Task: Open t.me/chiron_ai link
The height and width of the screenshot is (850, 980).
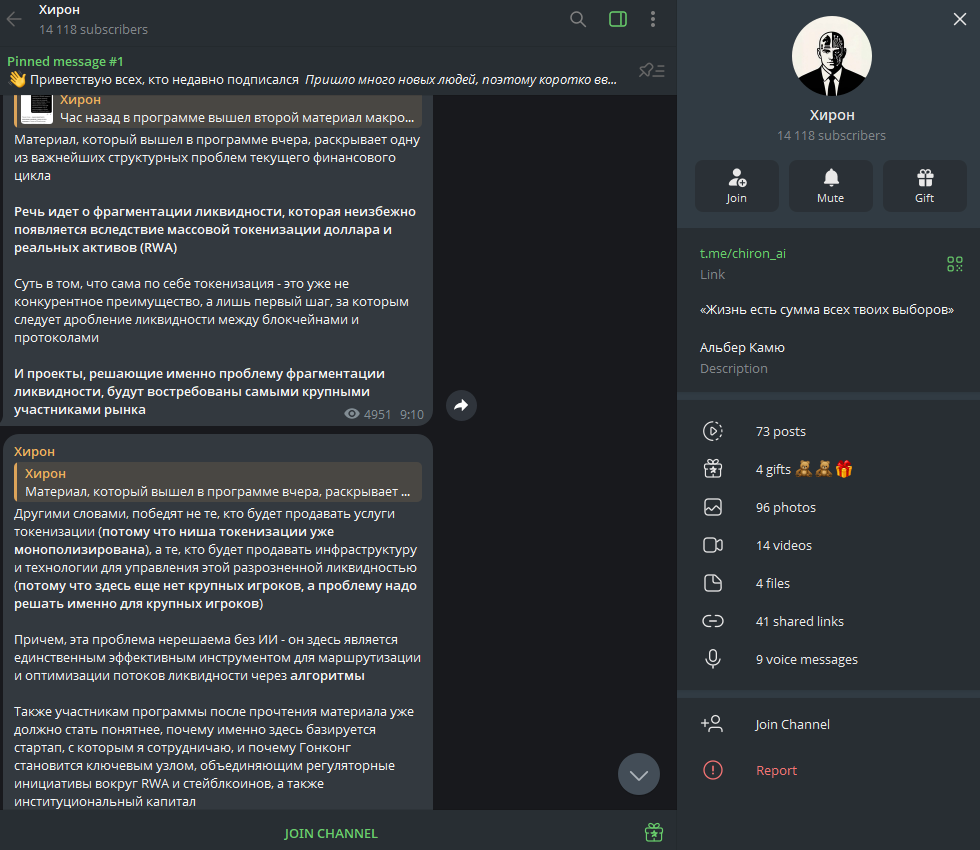Action: [x=742, y=253]
